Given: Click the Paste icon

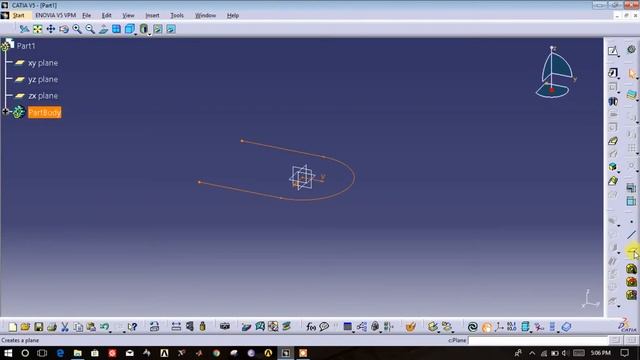Looking at the screenshot, I should 91,327.
